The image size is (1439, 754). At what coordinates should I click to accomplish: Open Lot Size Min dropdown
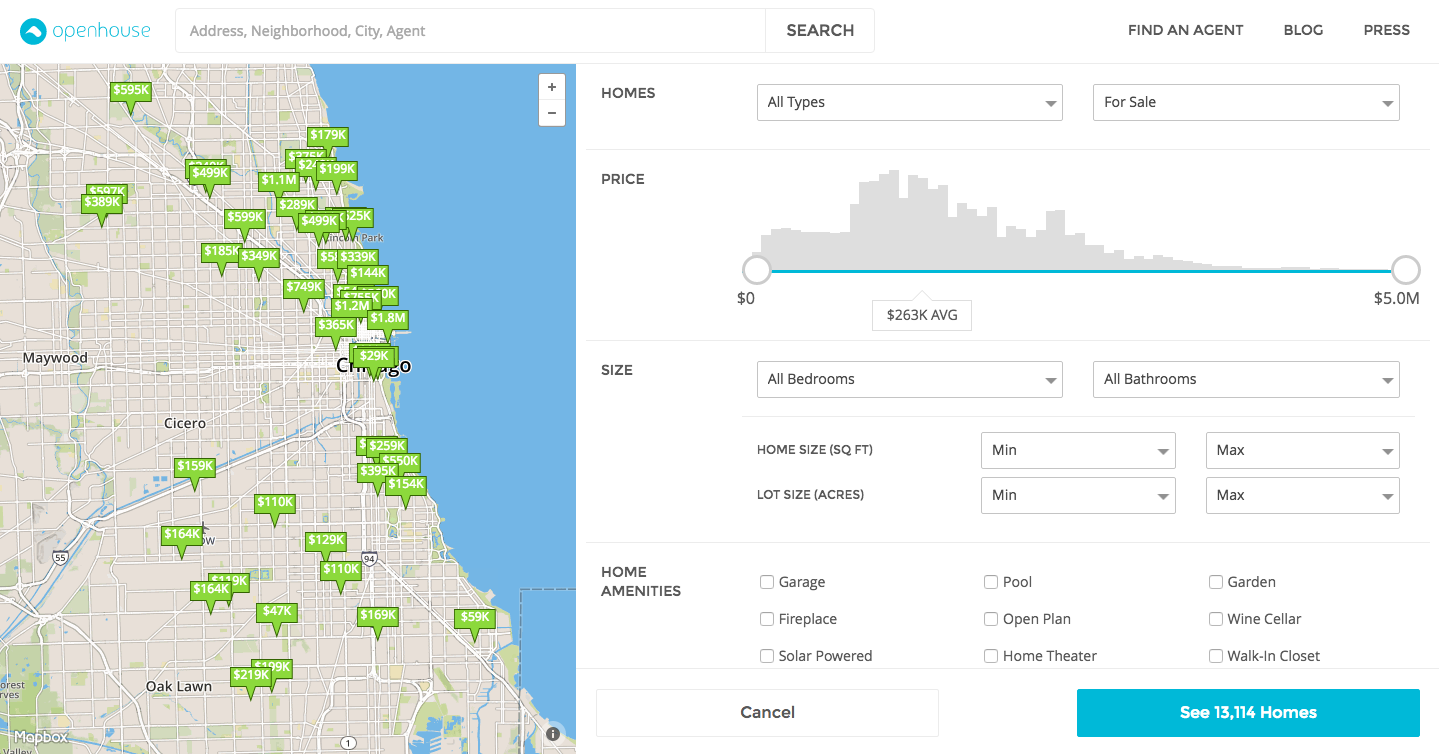(x=1078, y=495)
